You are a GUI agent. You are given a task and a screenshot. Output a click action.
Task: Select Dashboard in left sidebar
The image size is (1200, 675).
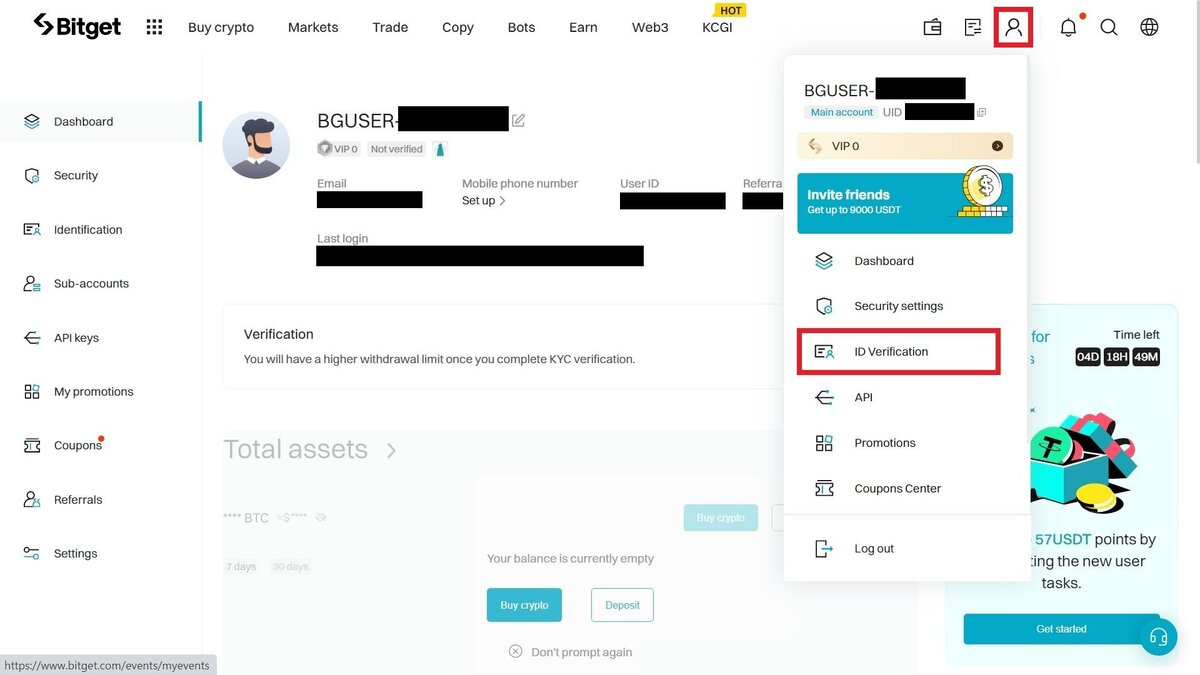click(x=100, y=121)
